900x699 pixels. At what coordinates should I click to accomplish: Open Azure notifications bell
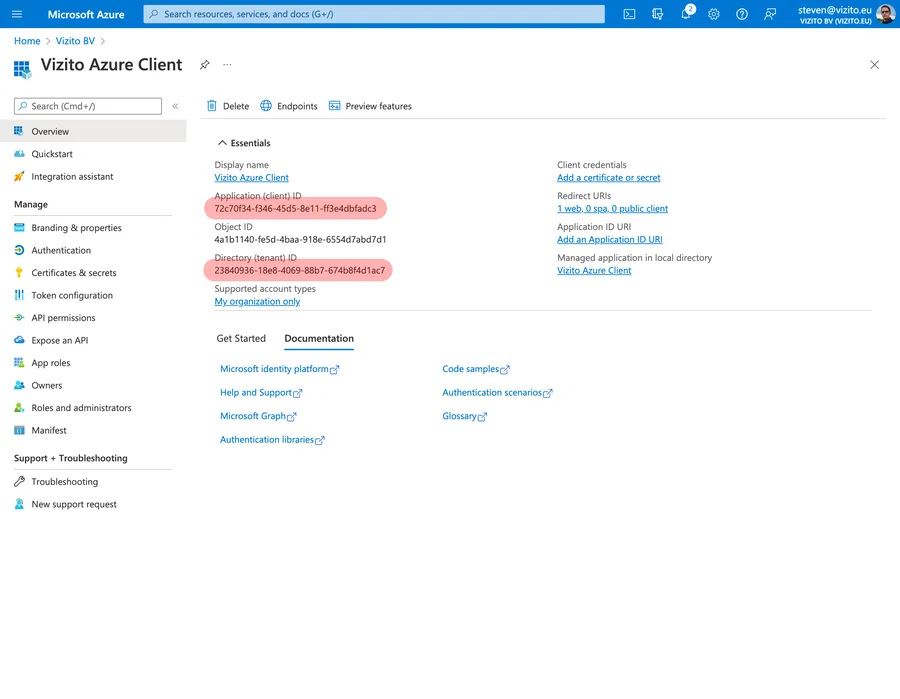click(686, 14)
